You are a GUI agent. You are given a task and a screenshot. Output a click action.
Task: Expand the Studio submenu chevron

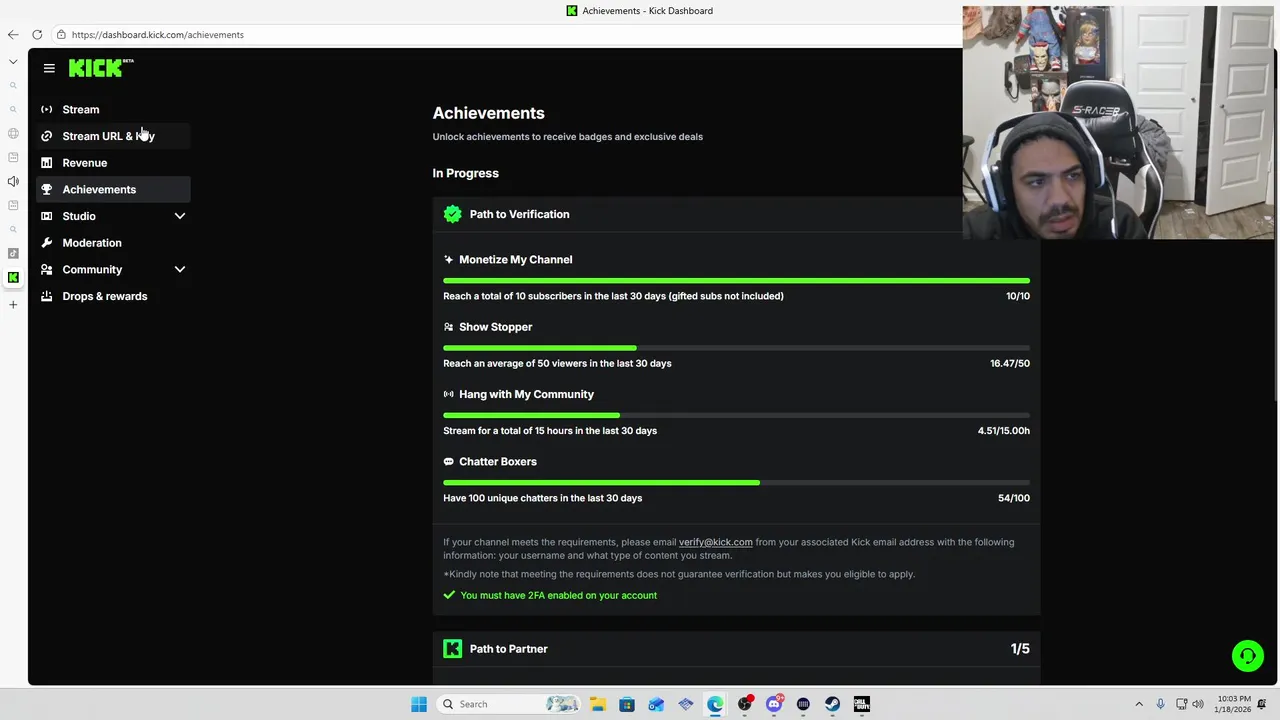coord(180,216)
